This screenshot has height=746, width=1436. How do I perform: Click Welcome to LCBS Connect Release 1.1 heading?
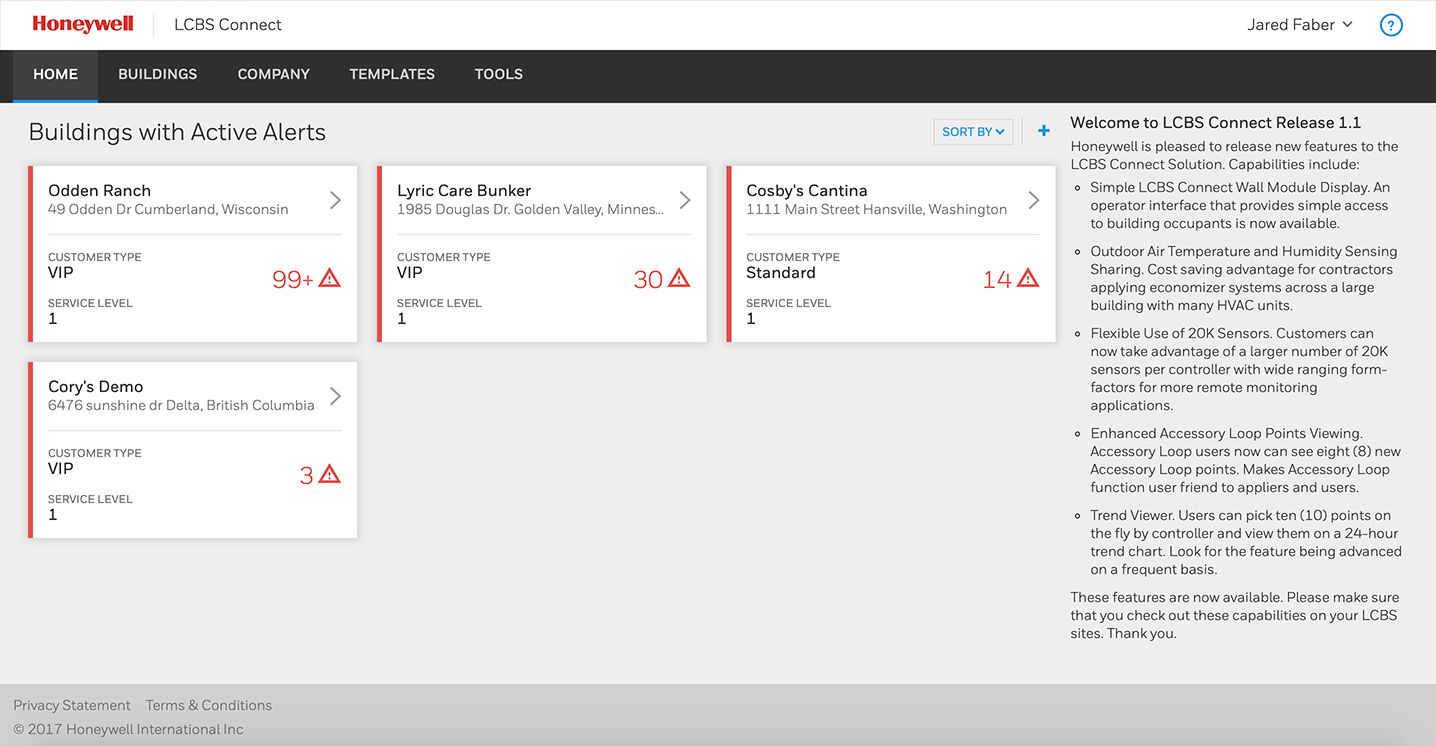coord(1215,123)
